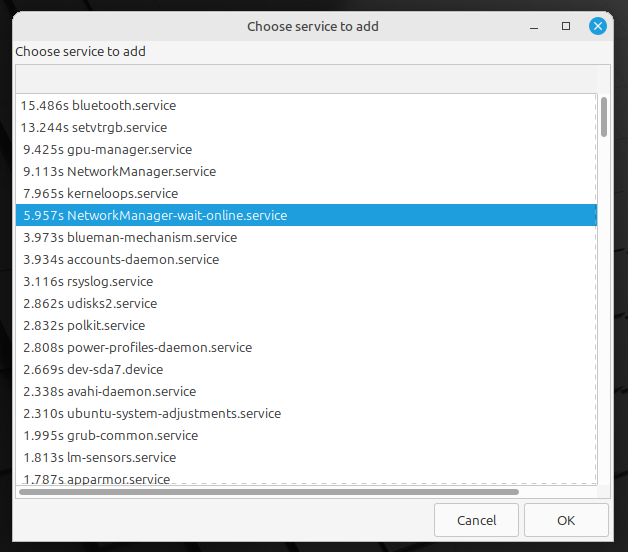Pick the dev-sda7.device entry
628x552 pixels.
[x=306, y=370]
